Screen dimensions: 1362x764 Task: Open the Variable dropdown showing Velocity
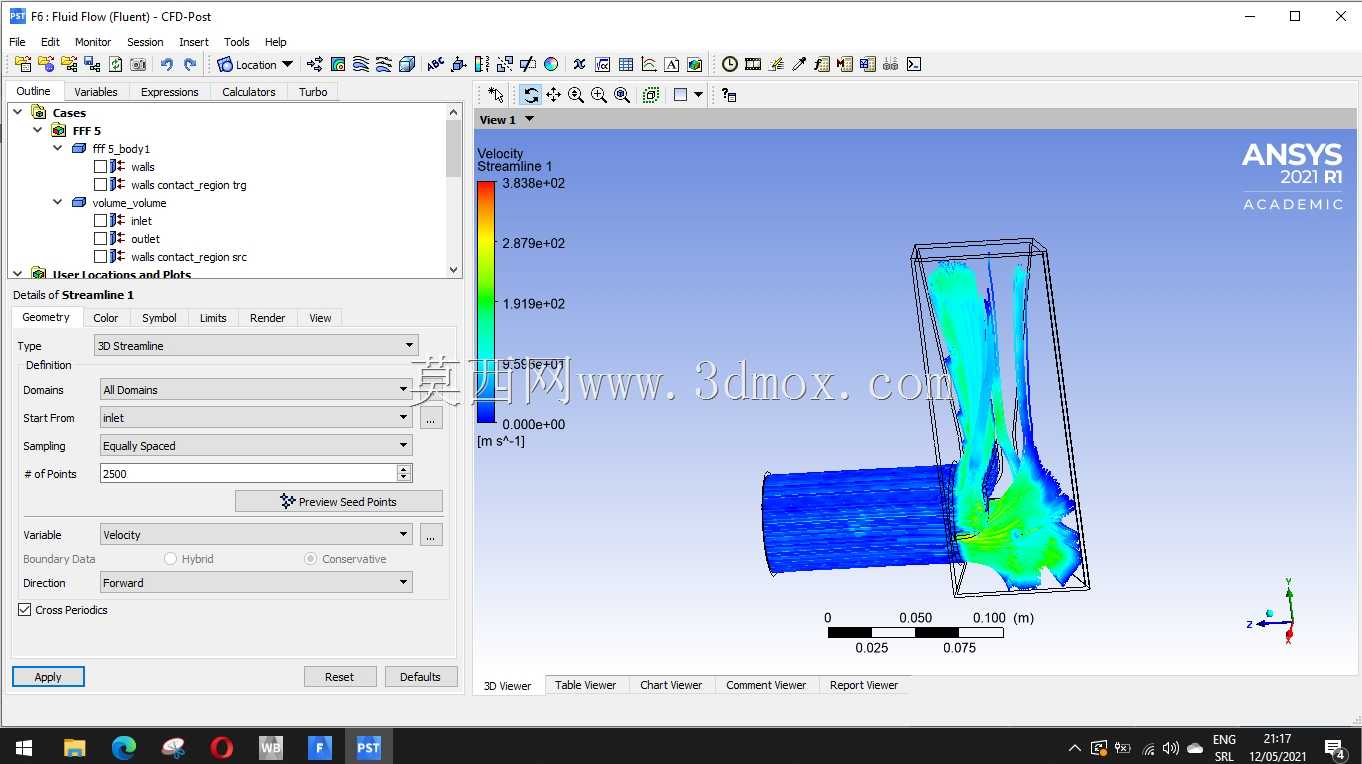(256, 535)
